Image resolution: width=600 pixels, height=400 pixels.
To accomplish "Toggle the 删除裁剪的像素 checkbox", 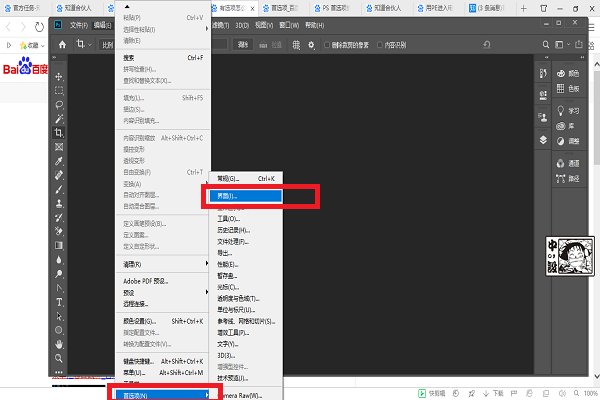I will click(x=327, y=45).
